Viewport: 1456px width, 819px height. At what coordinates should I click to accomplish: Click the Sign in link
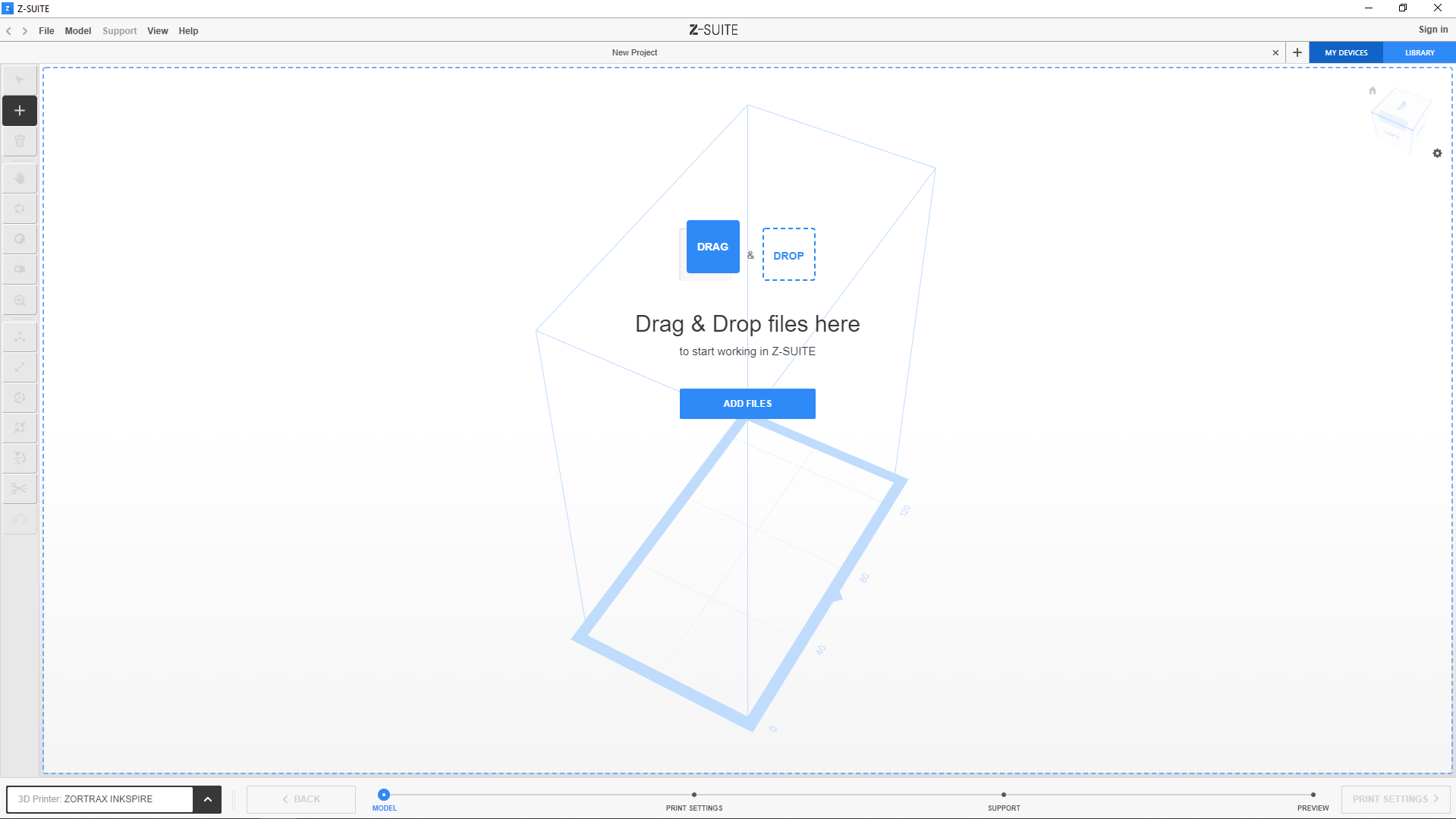(1432, 30)
